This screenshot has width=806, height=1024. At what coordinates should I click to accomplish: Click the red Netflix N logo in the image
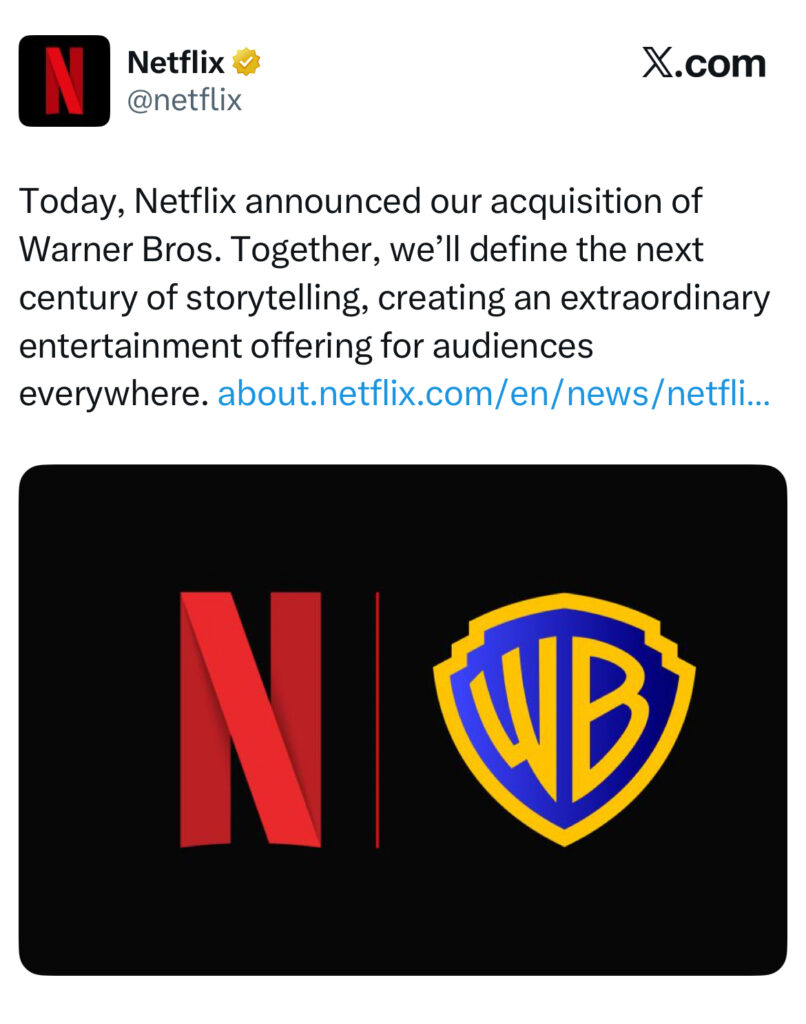(x=251, y=719)
